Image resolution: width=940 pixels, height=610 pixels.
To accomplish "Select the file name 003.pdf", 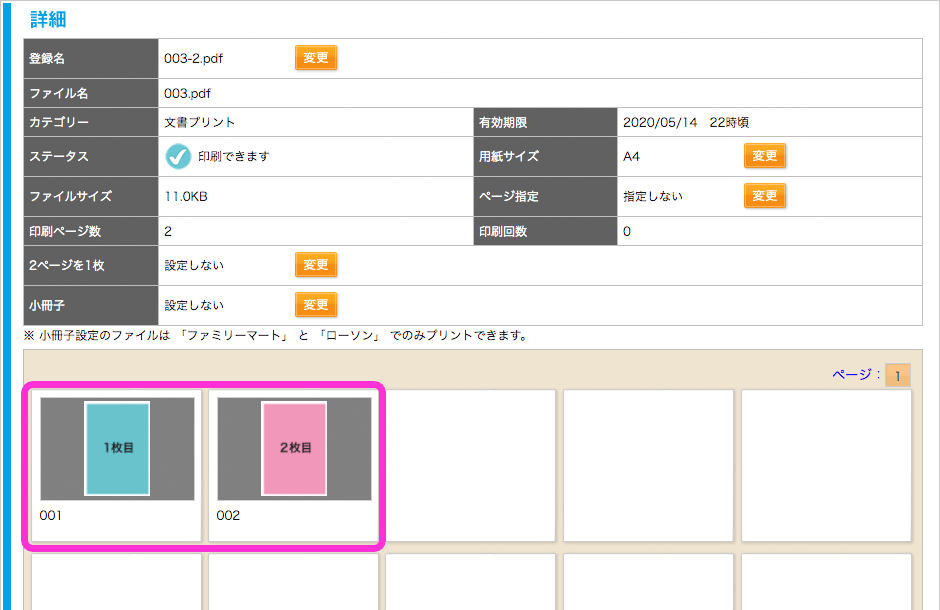I will coord(187,93).
